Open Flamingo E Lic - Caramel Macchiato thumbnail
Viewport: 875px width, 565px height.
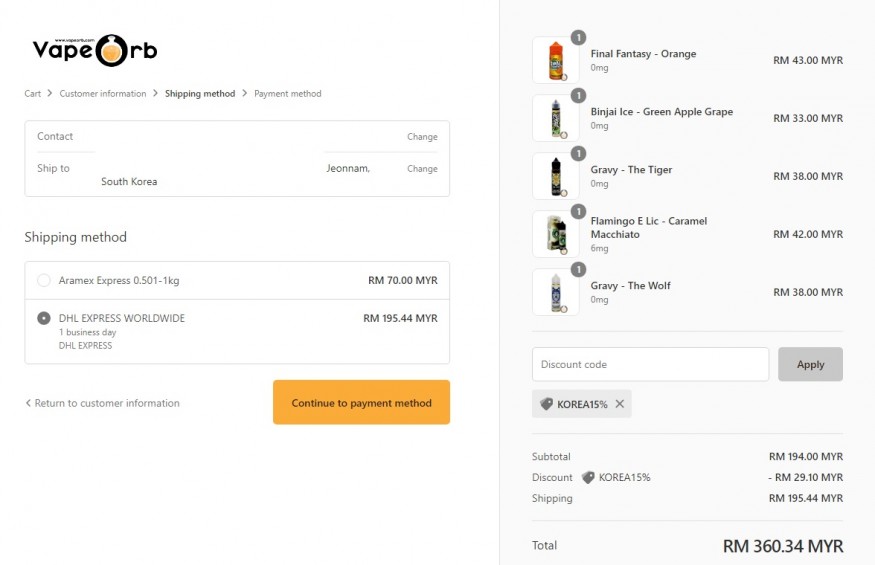point(555,234)
